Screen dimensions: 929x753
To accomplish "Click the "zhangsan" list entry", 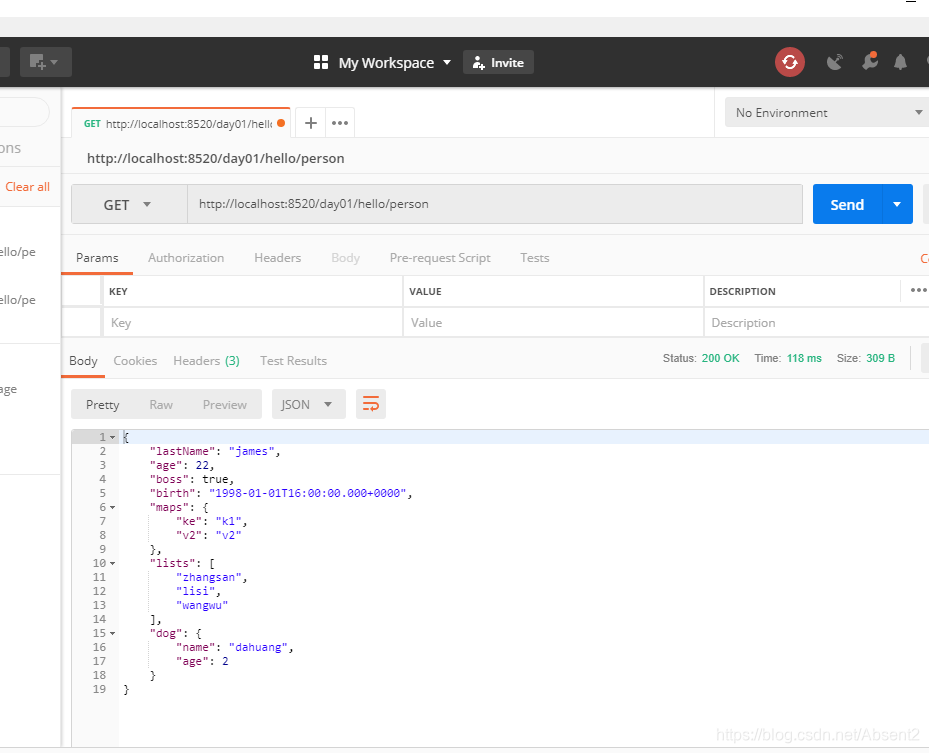I will coord(209,578).
